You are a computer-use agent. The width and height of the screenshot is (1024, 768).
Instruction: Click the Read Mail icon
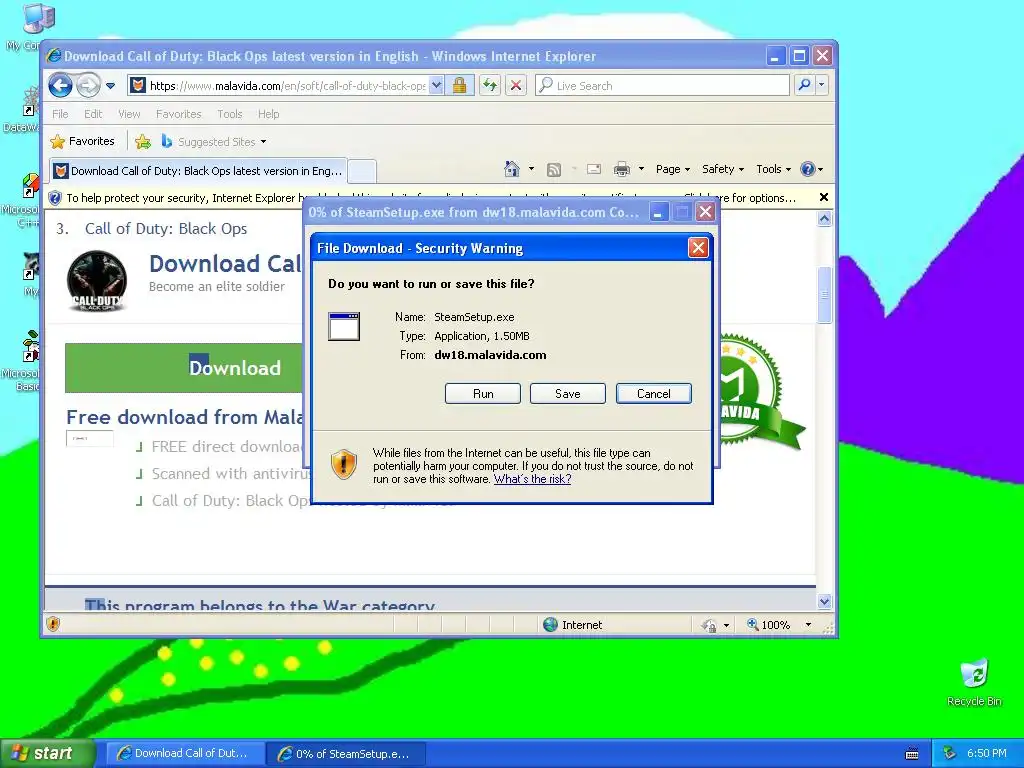tap(594, 169)
